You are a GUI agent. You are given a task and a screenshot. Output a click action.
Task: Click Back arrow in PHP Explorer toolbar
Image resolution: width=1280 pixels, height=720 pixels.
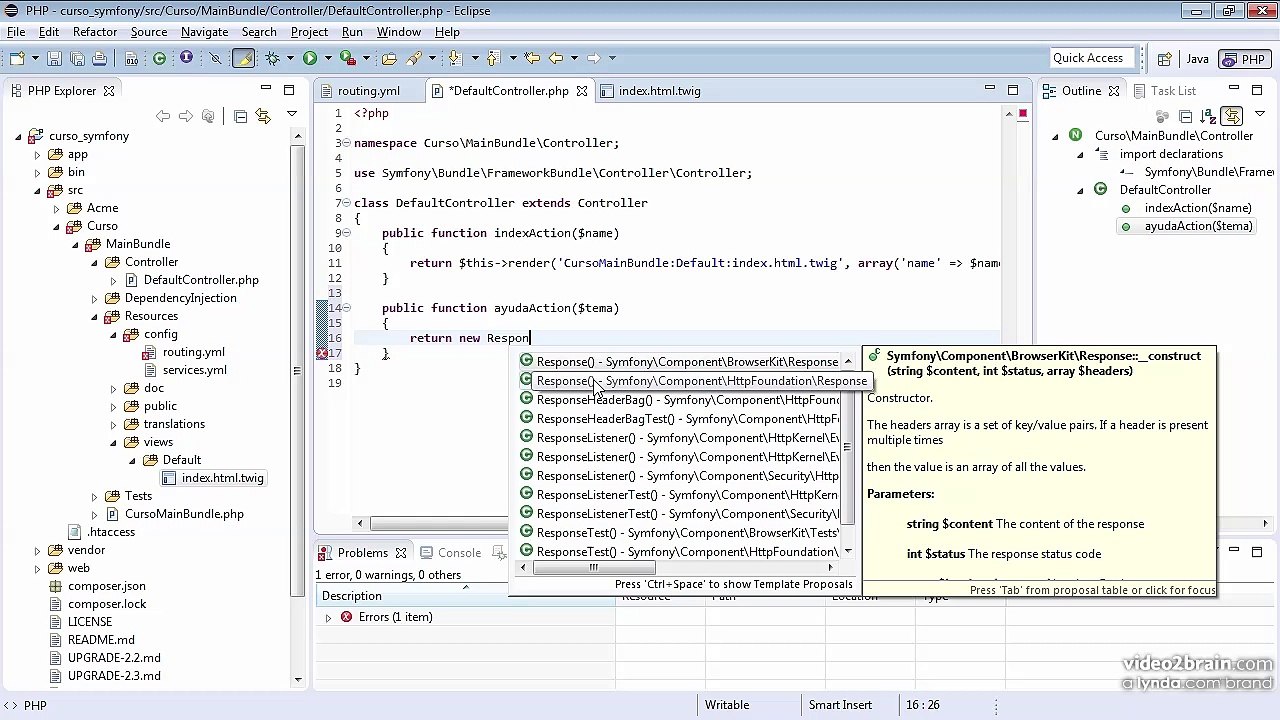coord(163,116)
